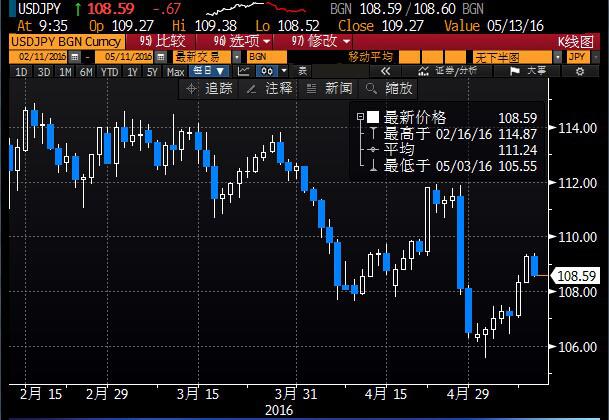Viewport: 609px width, 420px height.
Task: Click the 最新价格 white color swatch
Action: [371, 117]
